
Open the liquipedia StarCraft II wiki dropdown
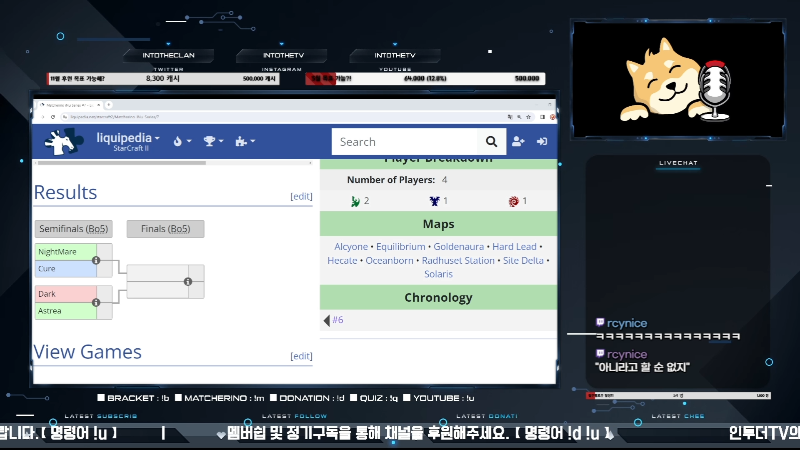click(128, 141)
